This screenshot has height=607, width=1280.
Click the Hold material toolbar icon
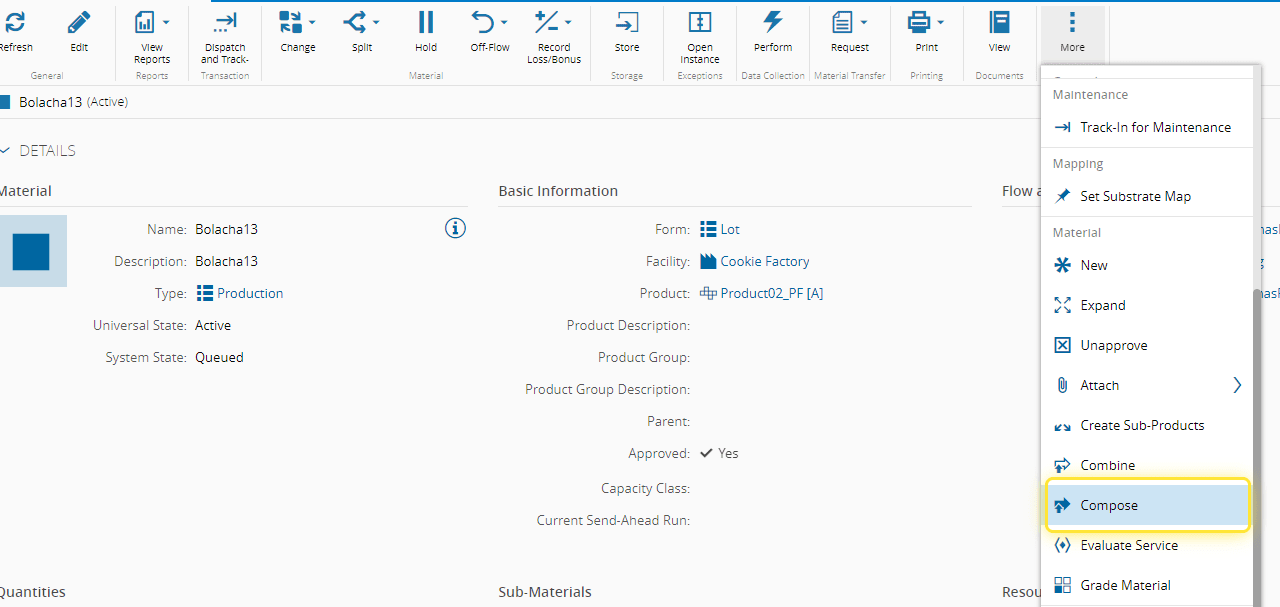coord(426,23)
